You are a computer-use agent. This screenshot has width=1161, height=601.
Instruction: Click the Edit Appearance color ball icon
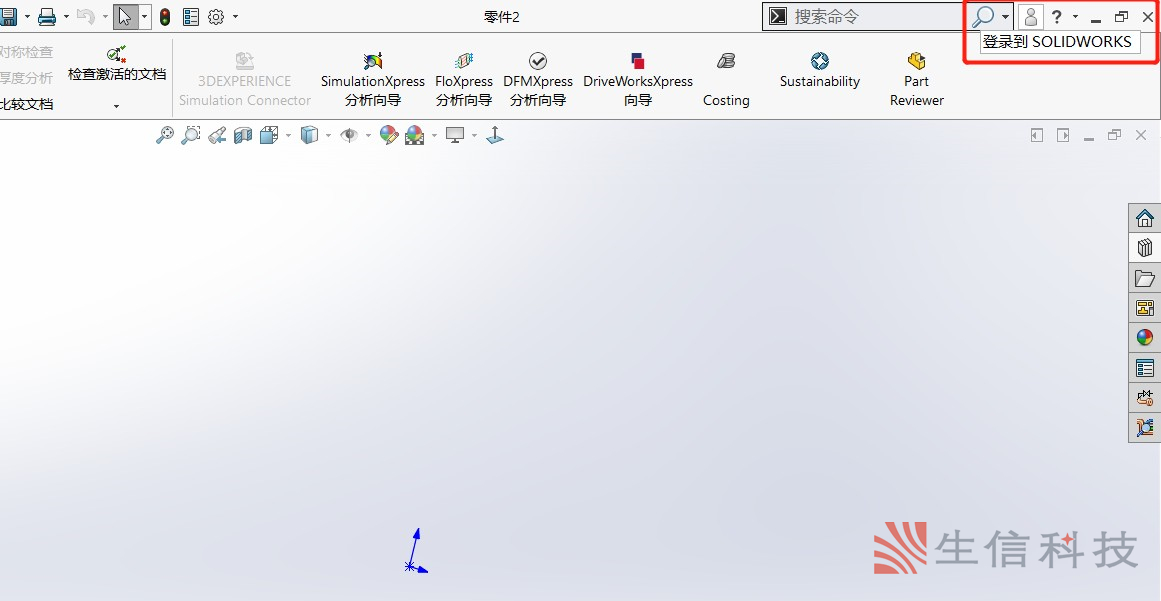coord(389,135)
